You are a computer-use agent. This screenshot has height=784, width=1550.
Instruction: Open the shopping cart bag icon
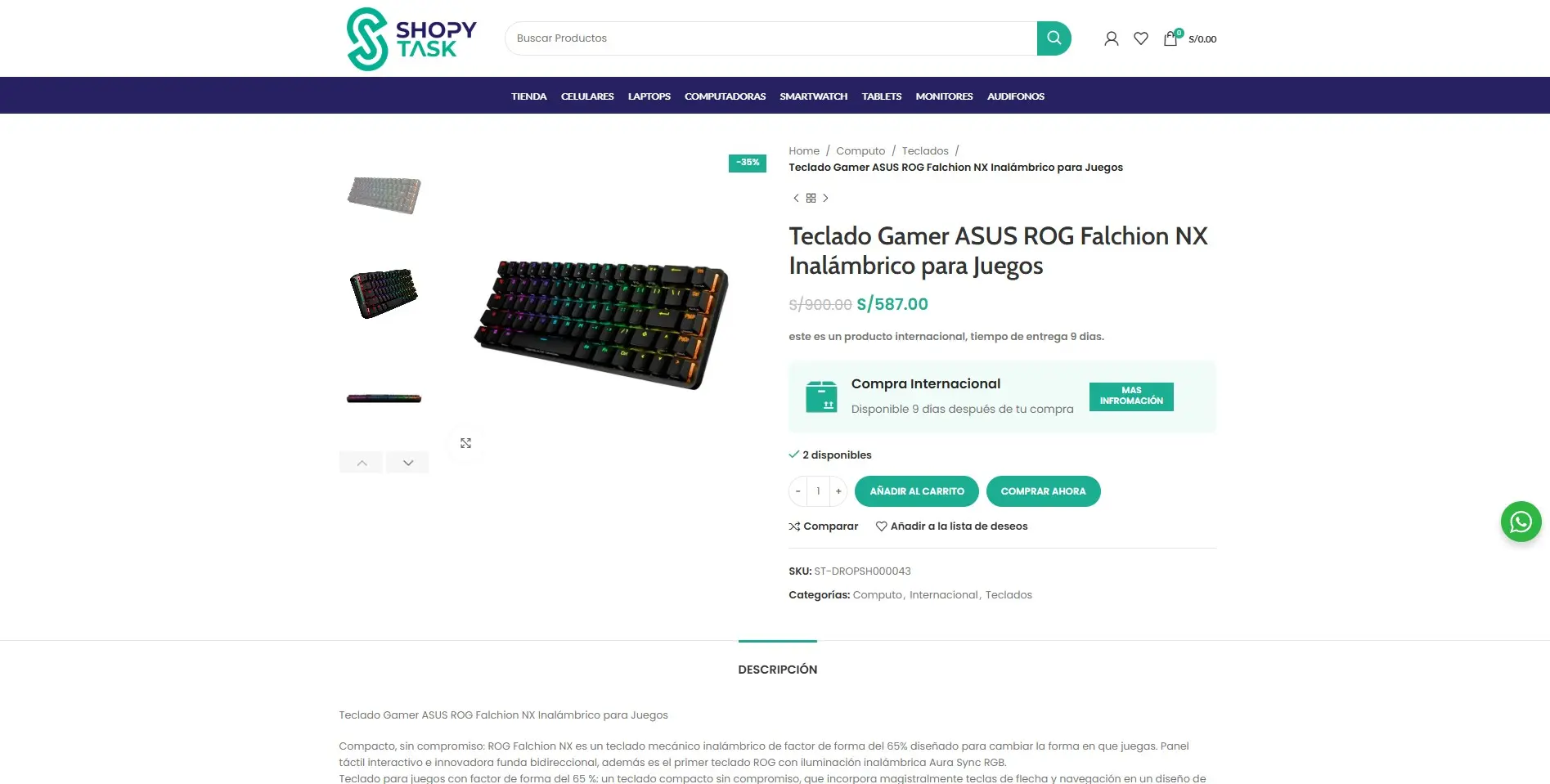(1170, 38)
